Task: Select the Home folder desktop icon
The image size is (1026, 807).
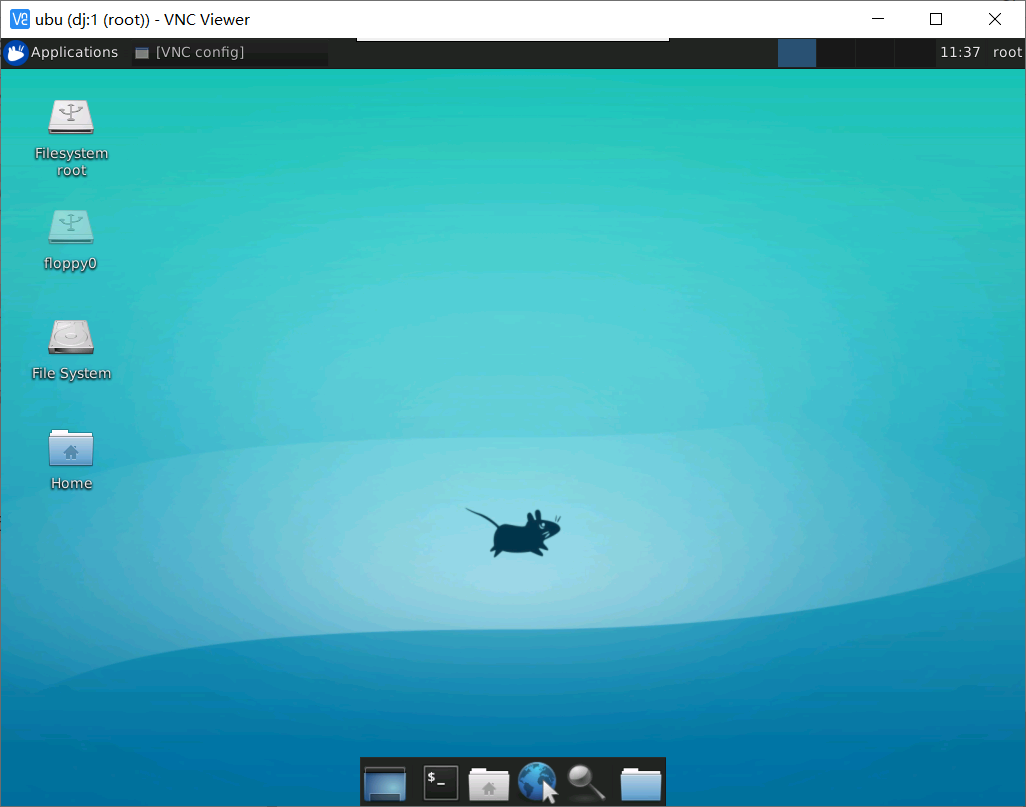Action: pos(71,460)
